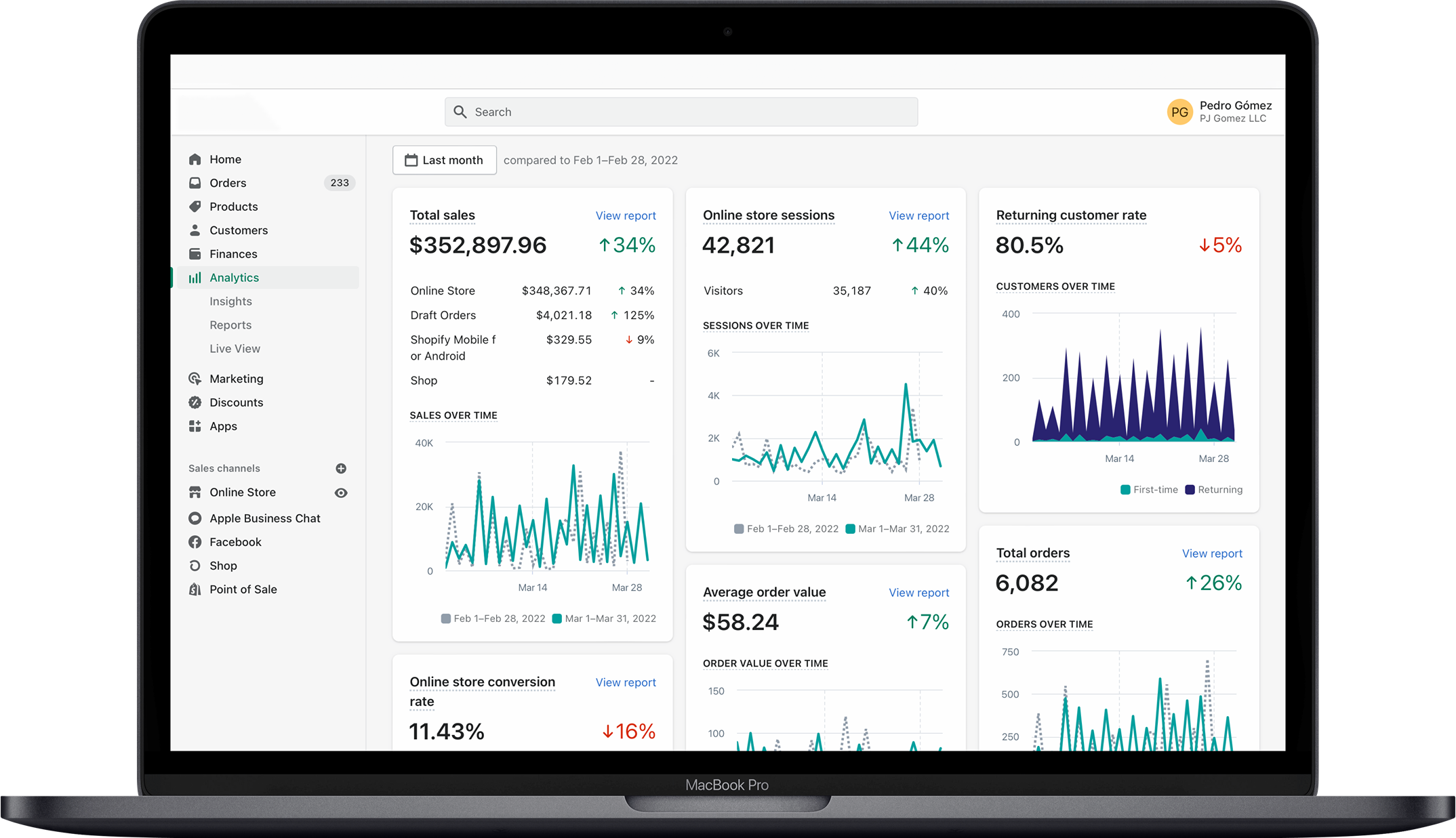
Task: Select the Analytics bar-chart icon
Action: coord(195,277)
